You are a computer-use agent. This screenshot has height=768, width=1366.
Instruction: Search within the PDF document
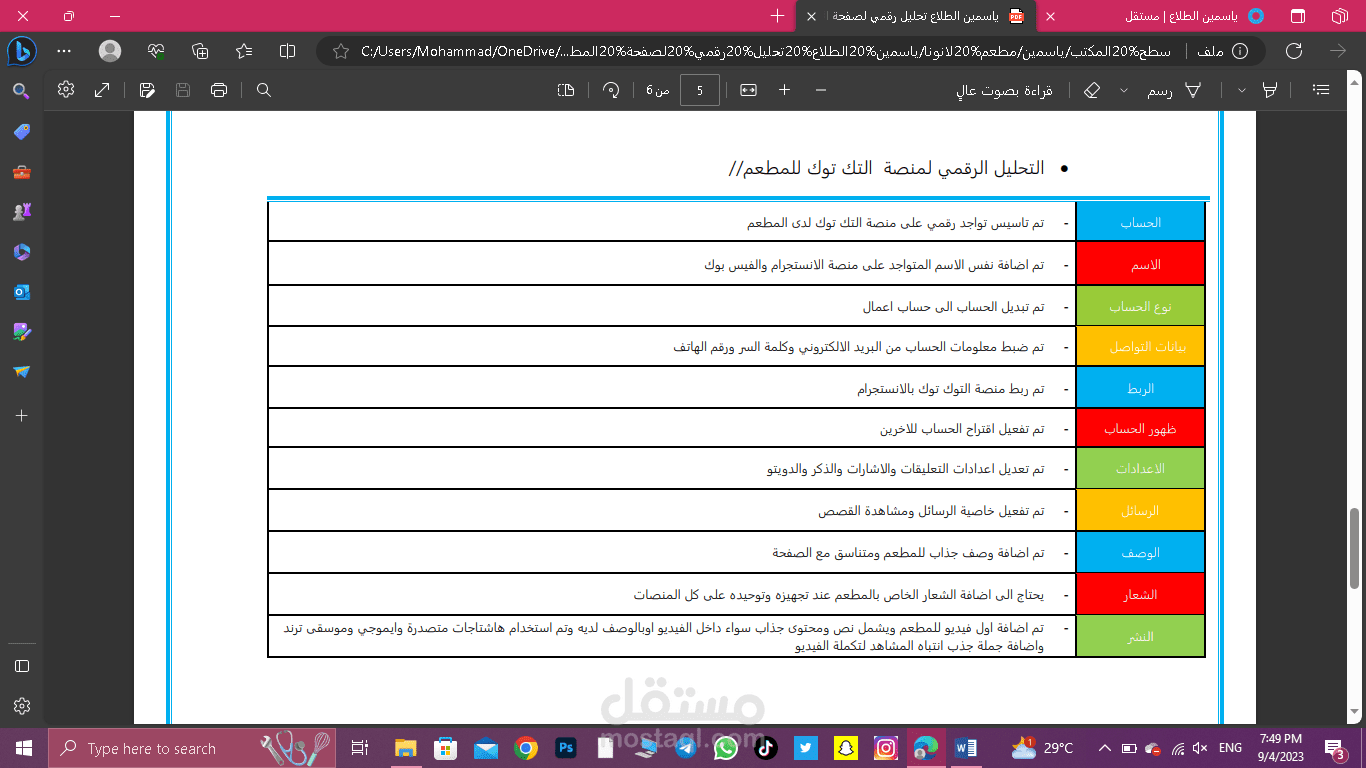262,89
